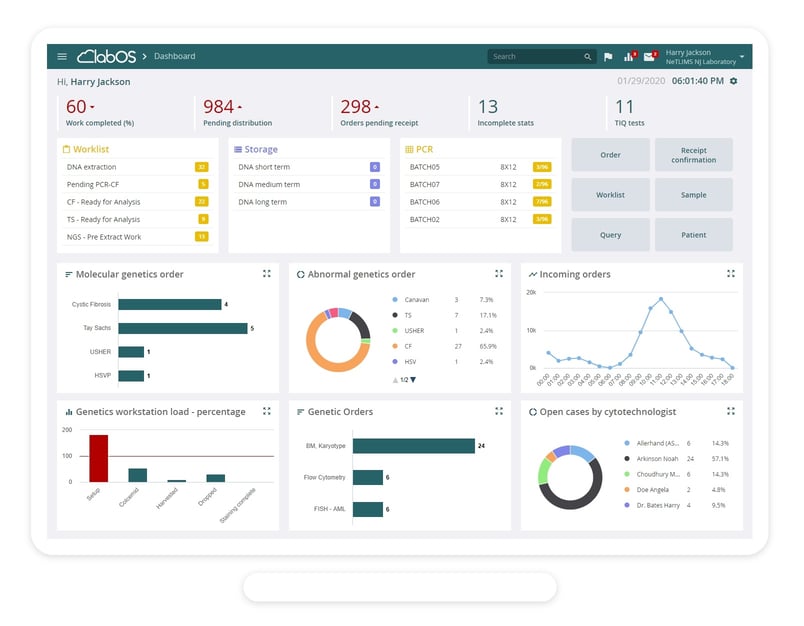Open the hamburger navigation menu
Image resolution: width=804 pixels, height=626 pixels.
[x=62, y=57]
